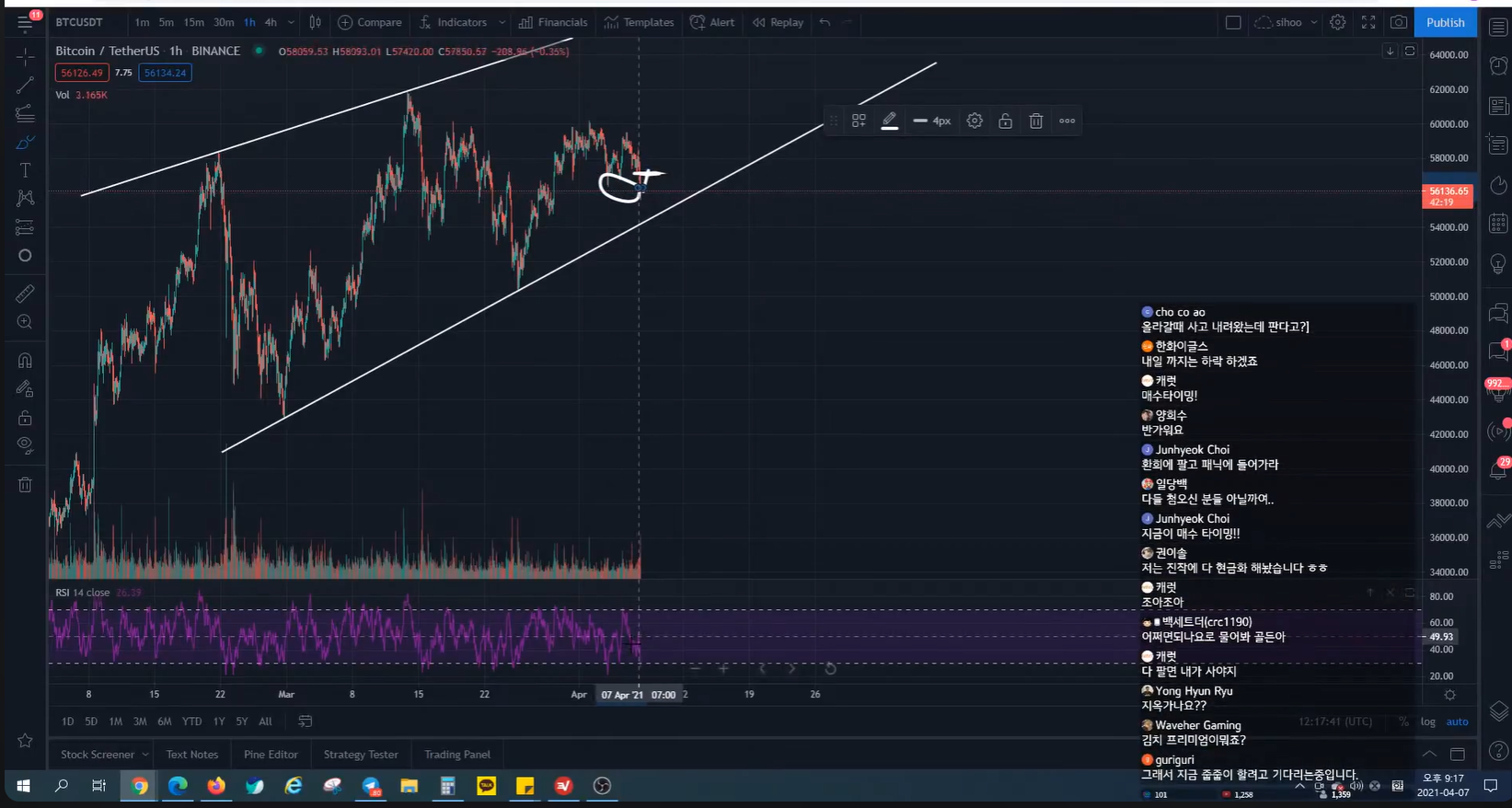Open the favorites star at toolbar bottom
This screenshot has width=1512, height=808.
(25, 741)
